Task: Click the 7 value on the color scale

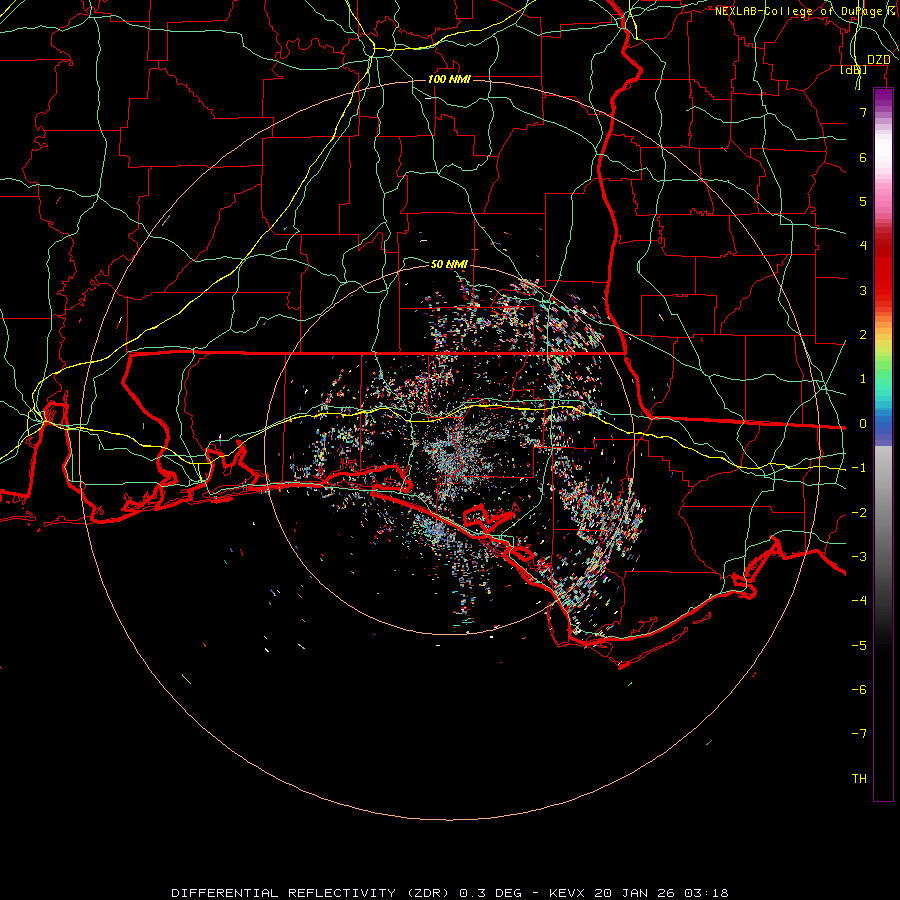Action: coord(863,112)
